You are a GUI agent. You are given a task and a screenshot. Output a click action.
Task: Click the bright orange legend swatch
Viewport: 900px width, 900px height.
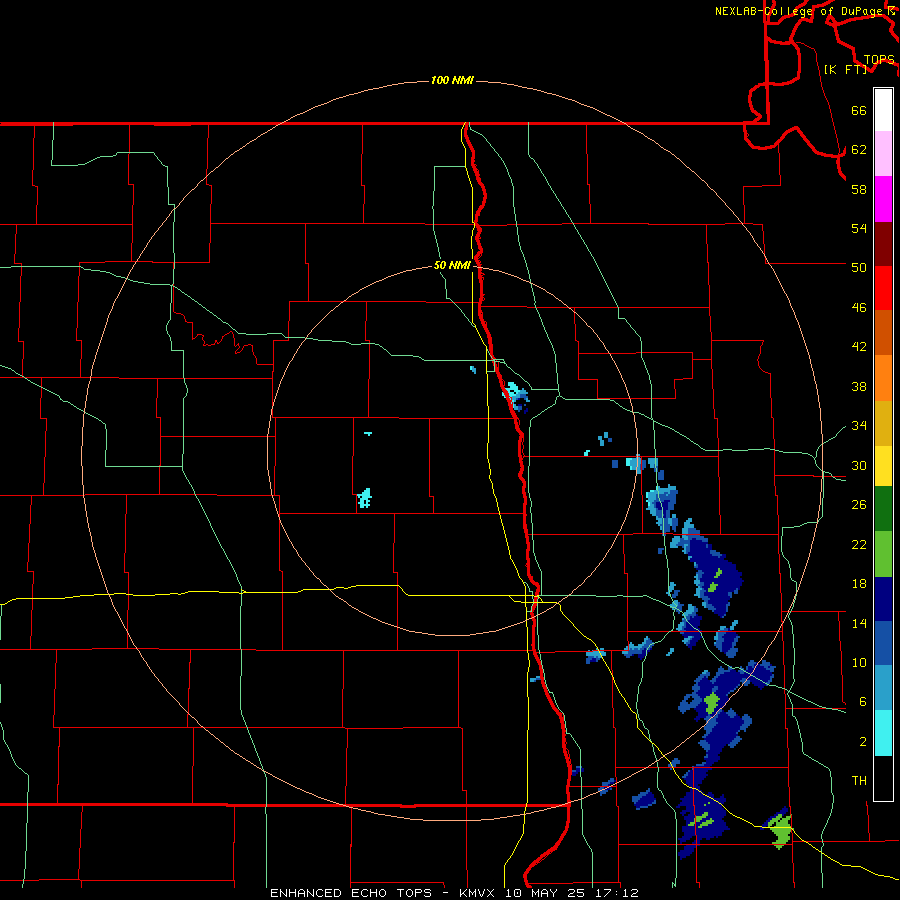tap(883, 378)
